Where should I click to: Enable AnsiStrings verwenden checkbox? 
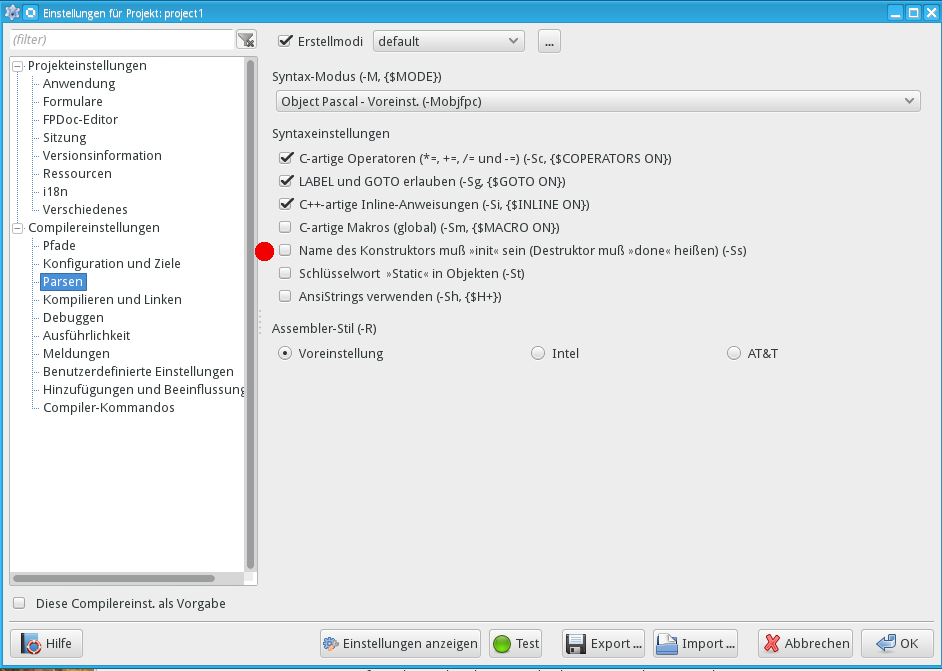(x=285, y=297)
